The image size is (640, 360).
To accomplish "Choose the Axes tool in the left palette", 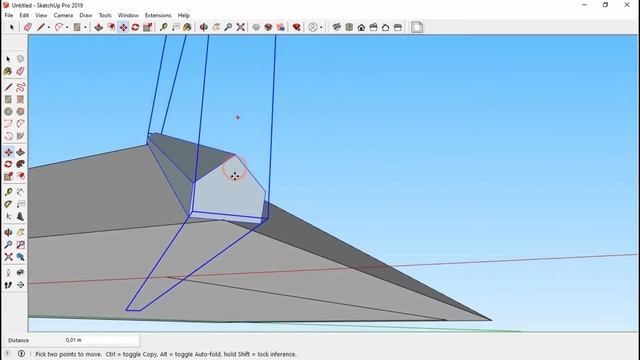I will tap(8, 216).
